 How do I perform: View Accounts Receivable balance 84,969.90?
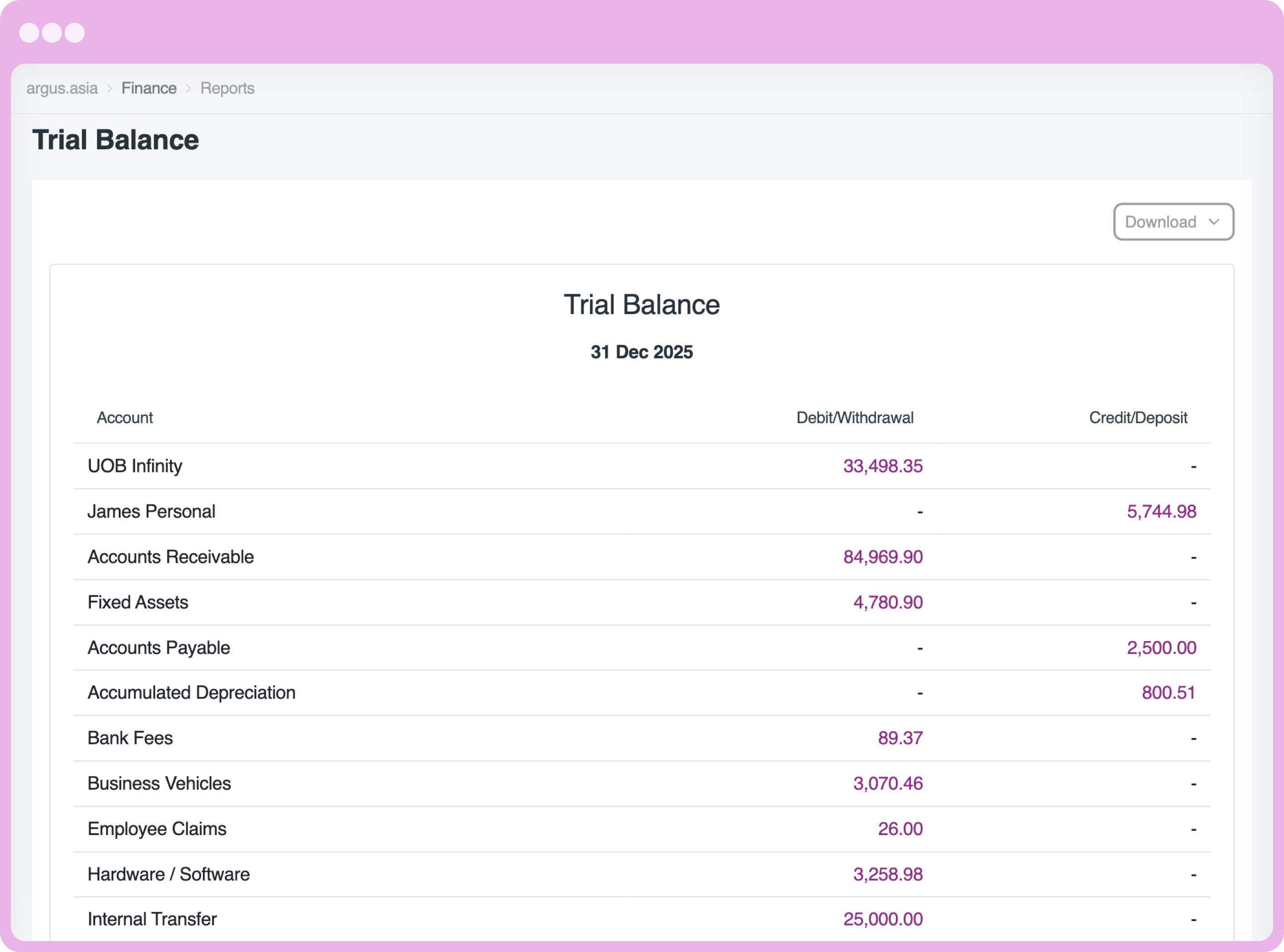(x=881, y=557)
